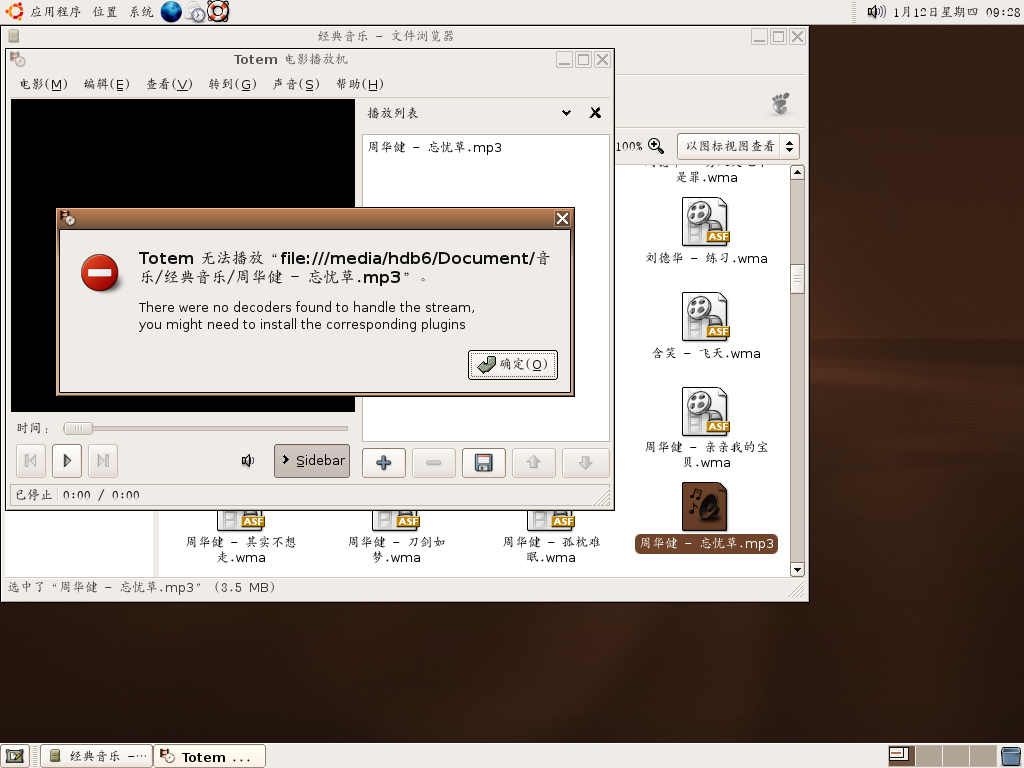This screenshot has height=768, width=1024.
Task: Click the 周华健 - 孤枕难眠.wma file label
Action: click(x=551, y=550)
